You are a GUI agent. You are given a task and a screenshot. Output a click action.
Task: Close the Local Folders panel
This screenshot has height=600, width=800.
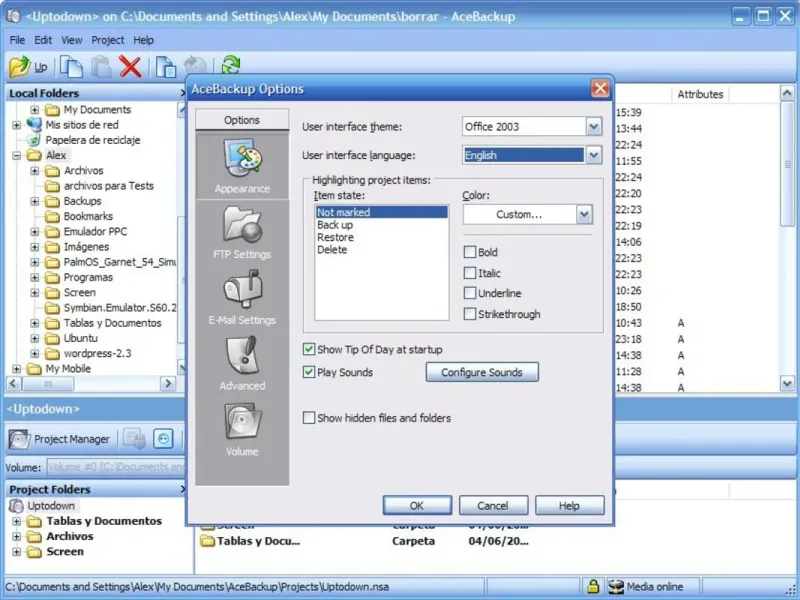[x=183, y=93]
